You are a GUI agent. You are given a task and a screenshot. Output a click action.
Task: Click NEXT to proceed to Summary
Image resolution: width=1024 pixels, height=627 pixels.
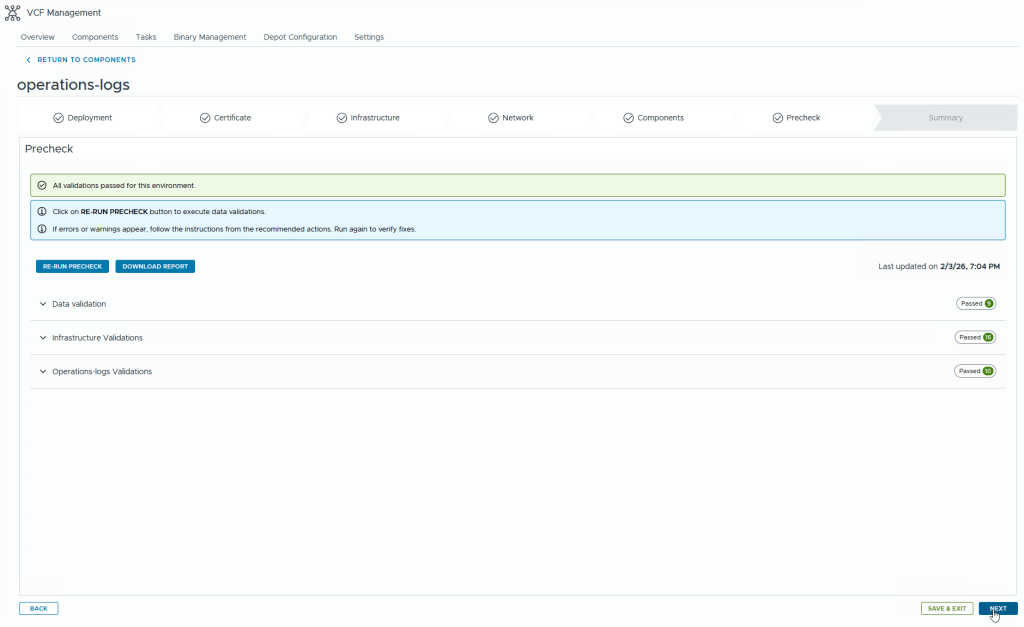997,608
